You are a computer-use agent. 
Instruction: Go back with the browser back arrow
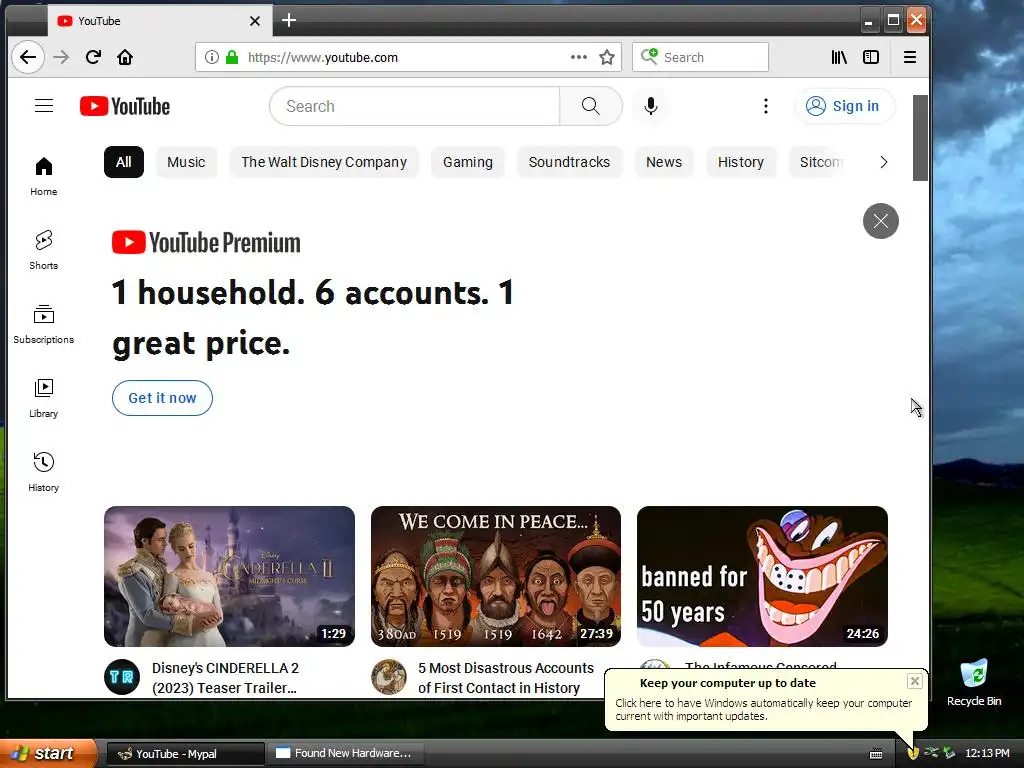27,57
